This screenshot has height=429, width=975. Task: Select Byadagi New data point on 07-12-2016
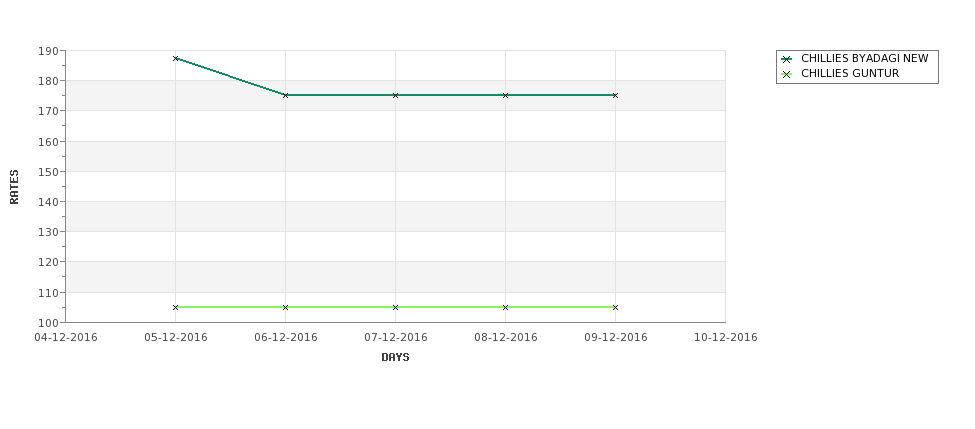[395, 95]
